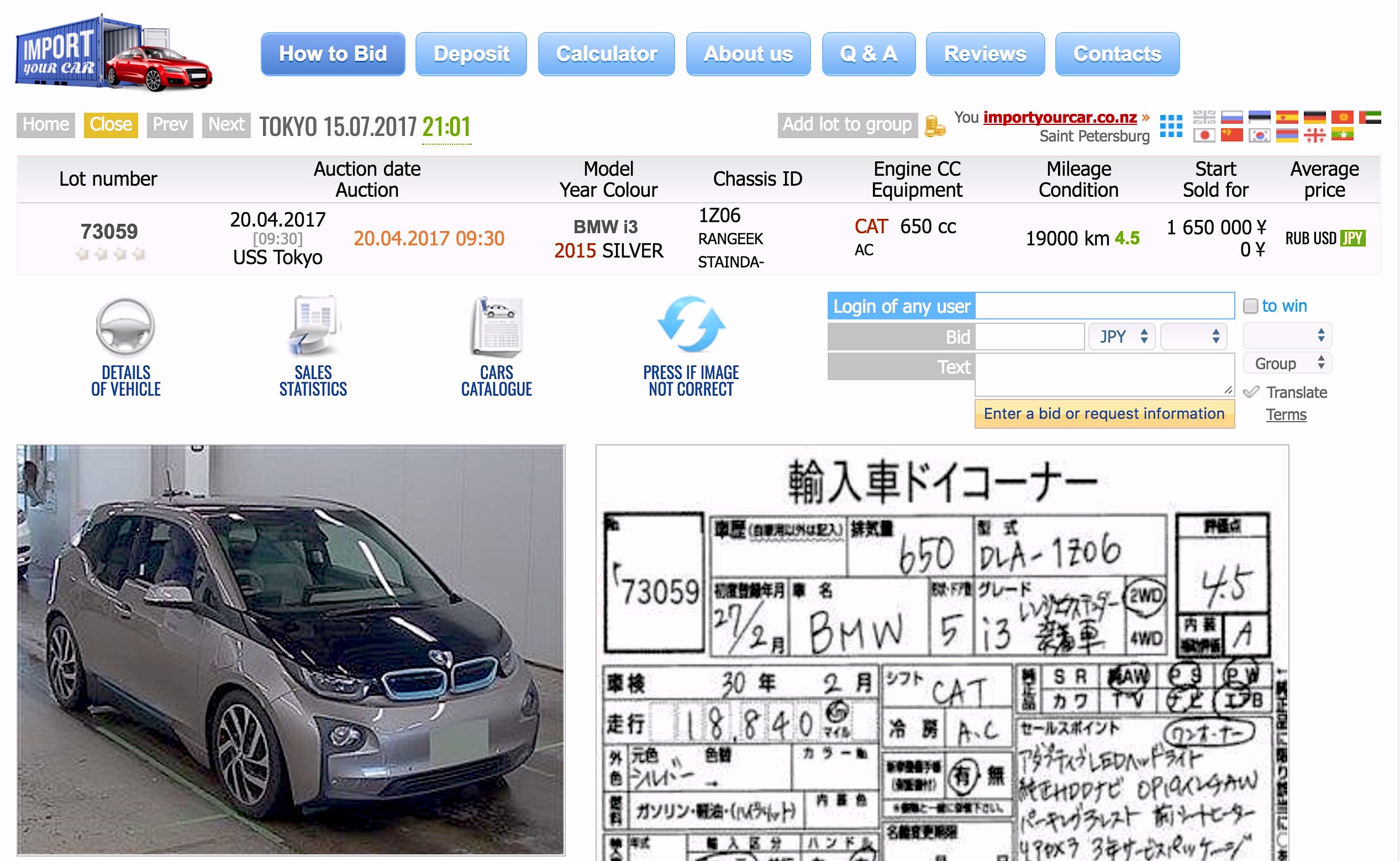The height and width of the screenshot is (861, 1400).
Task: Click the Bid amount input field
Action: (1029, 337)
